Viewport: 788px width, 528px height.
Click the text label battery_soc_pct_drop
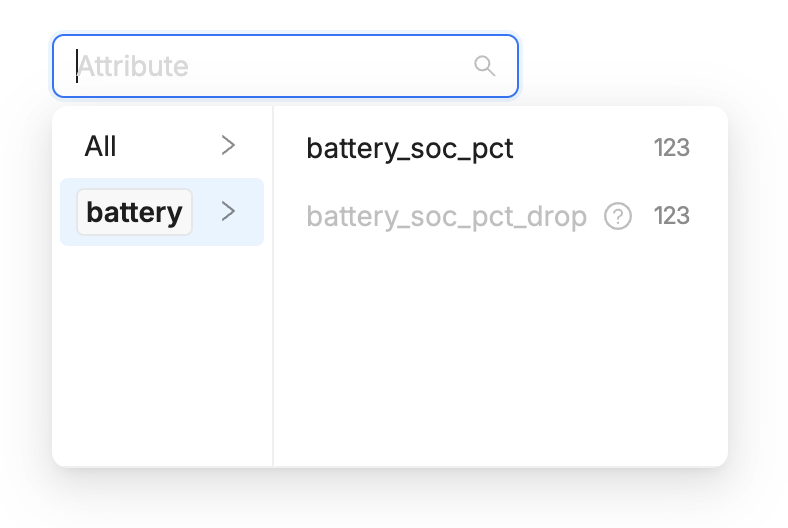tap(446, 216)
